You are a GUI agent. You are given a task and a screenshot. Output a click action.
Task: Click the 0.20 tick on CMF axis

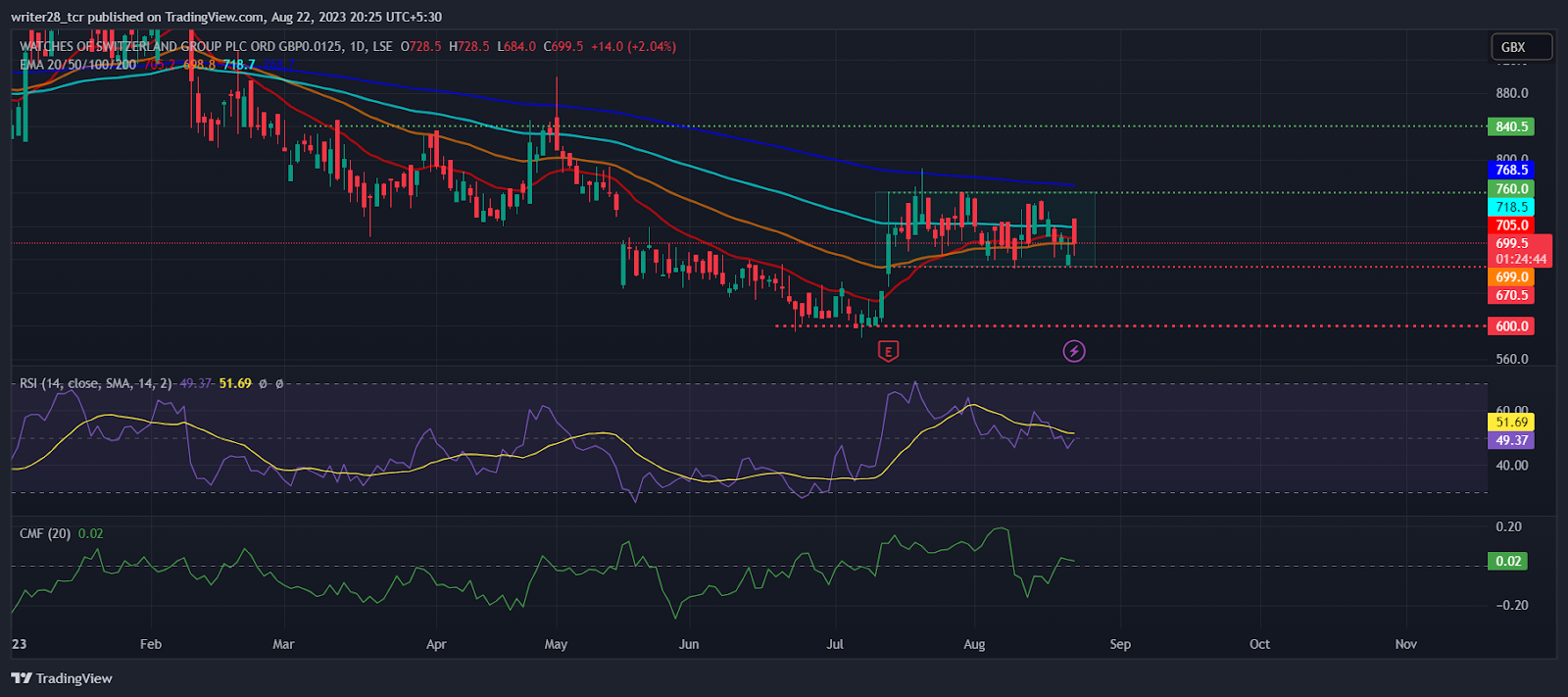tap(1509, 526)
